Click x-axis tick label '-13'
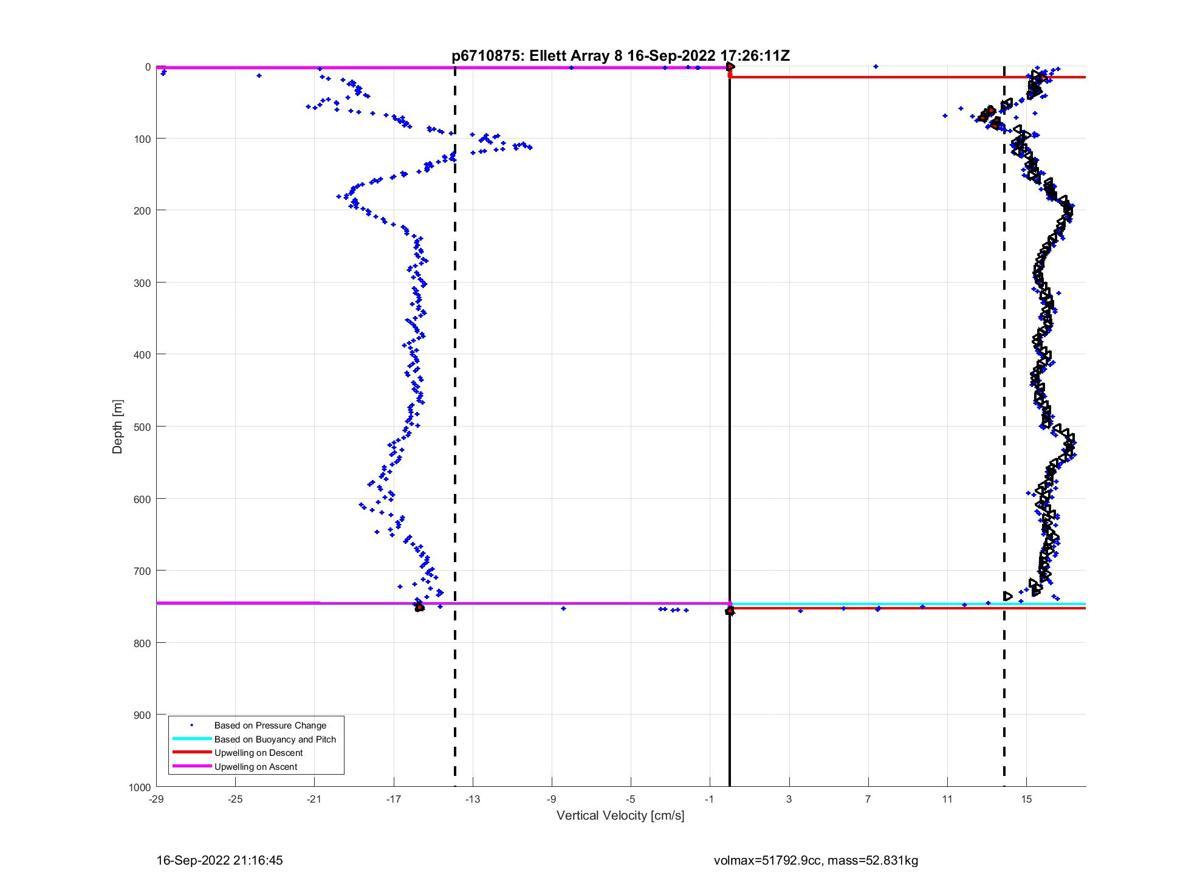This screenshot has height=885, width=1200. [x=472, y=799]
